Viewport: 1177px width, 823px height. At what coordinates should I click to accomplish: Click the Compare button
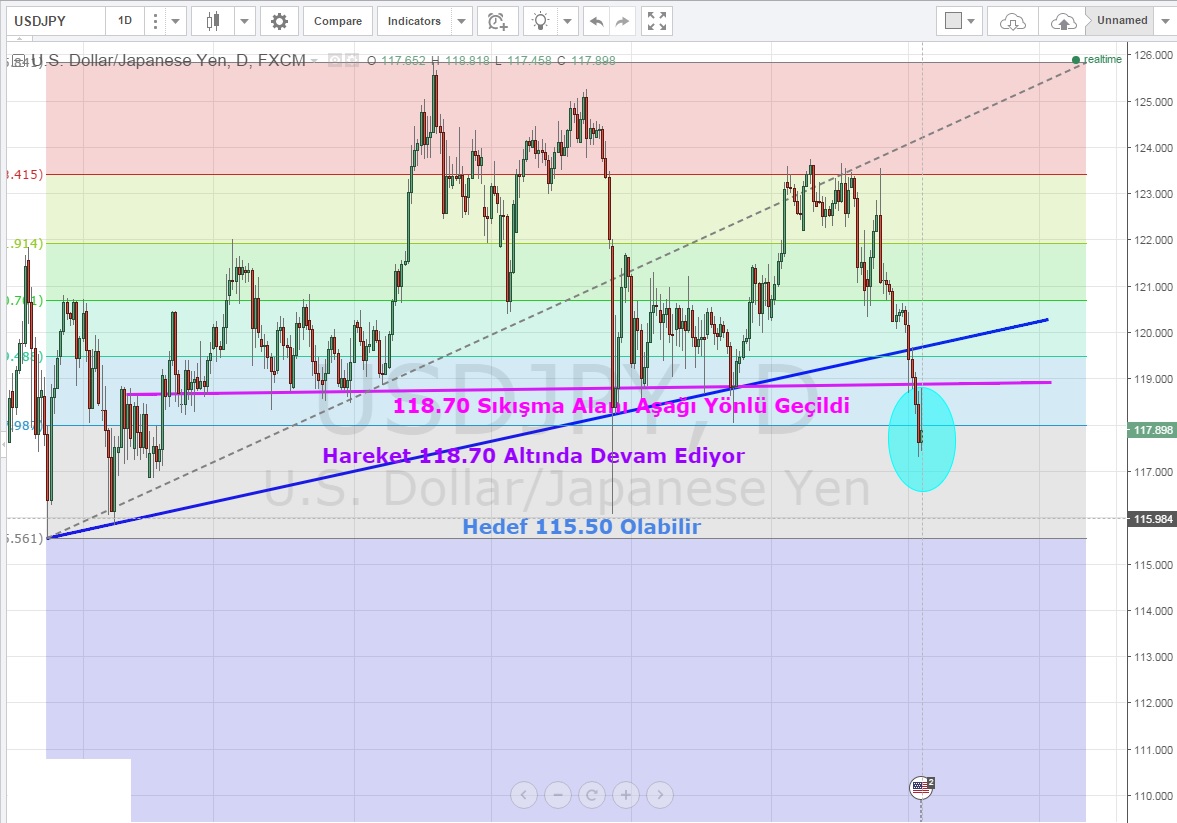click(338, 21)
